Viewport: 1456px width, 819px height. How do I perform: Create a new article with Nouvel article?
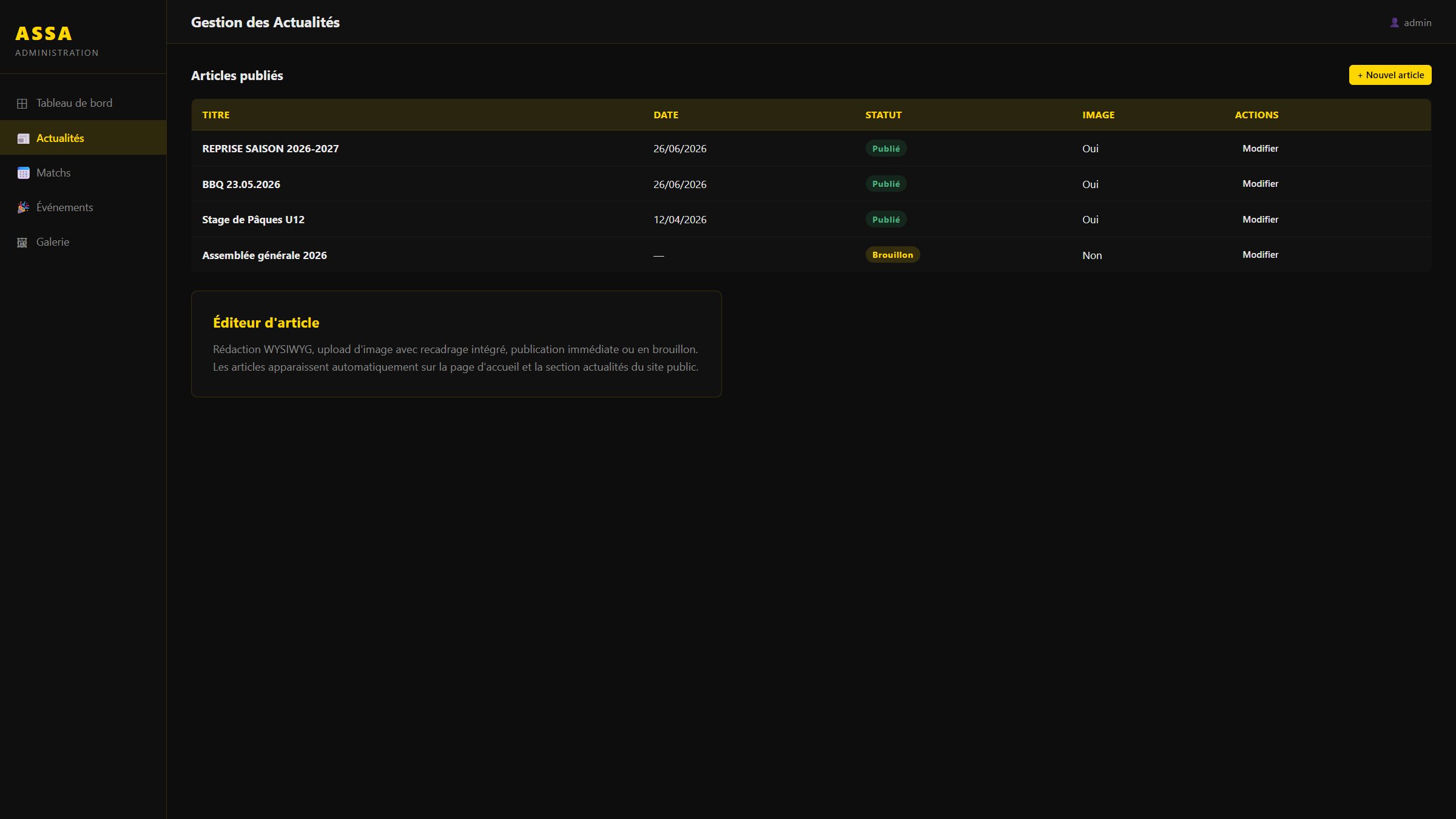click(x=1390, y=75)
